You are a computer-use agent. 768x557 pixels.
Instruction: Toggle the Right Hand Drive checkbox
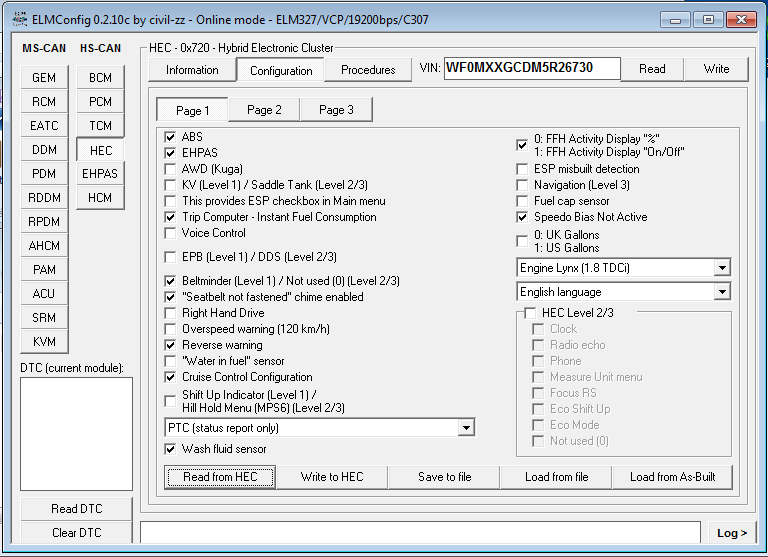(x=170, y=313)
